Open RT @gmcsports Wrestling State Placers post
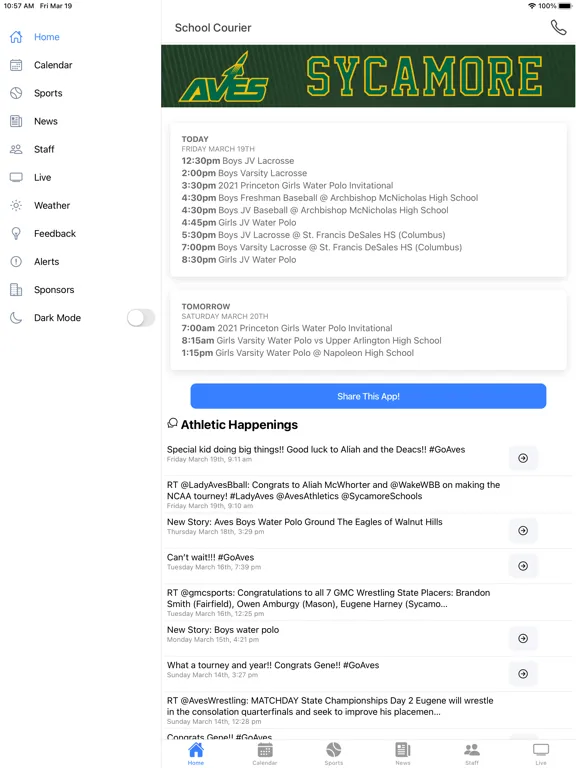 click(329, 601)
